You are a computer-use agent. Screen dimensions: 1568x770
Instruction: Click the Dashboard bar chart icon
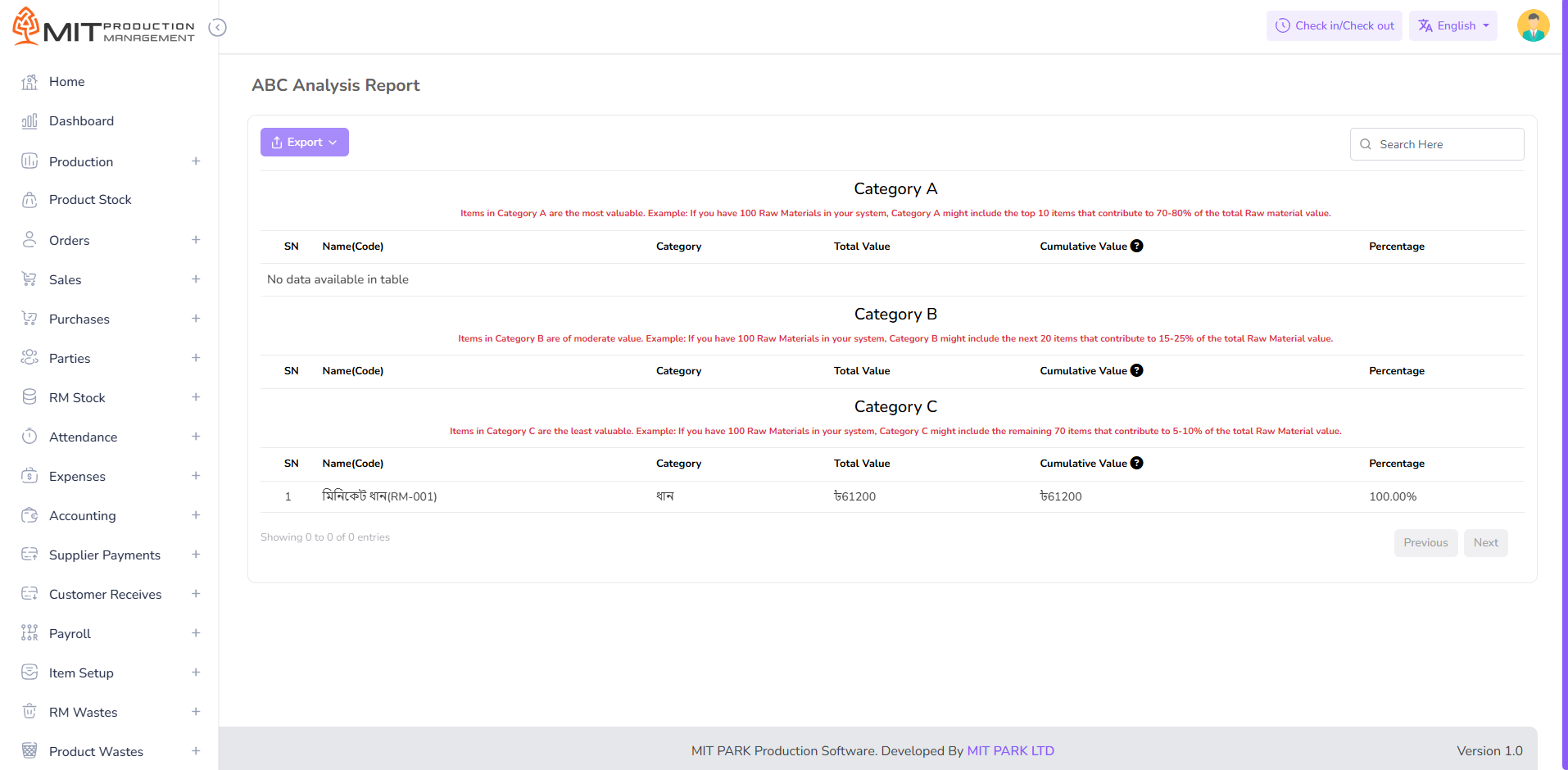(29, 121)
